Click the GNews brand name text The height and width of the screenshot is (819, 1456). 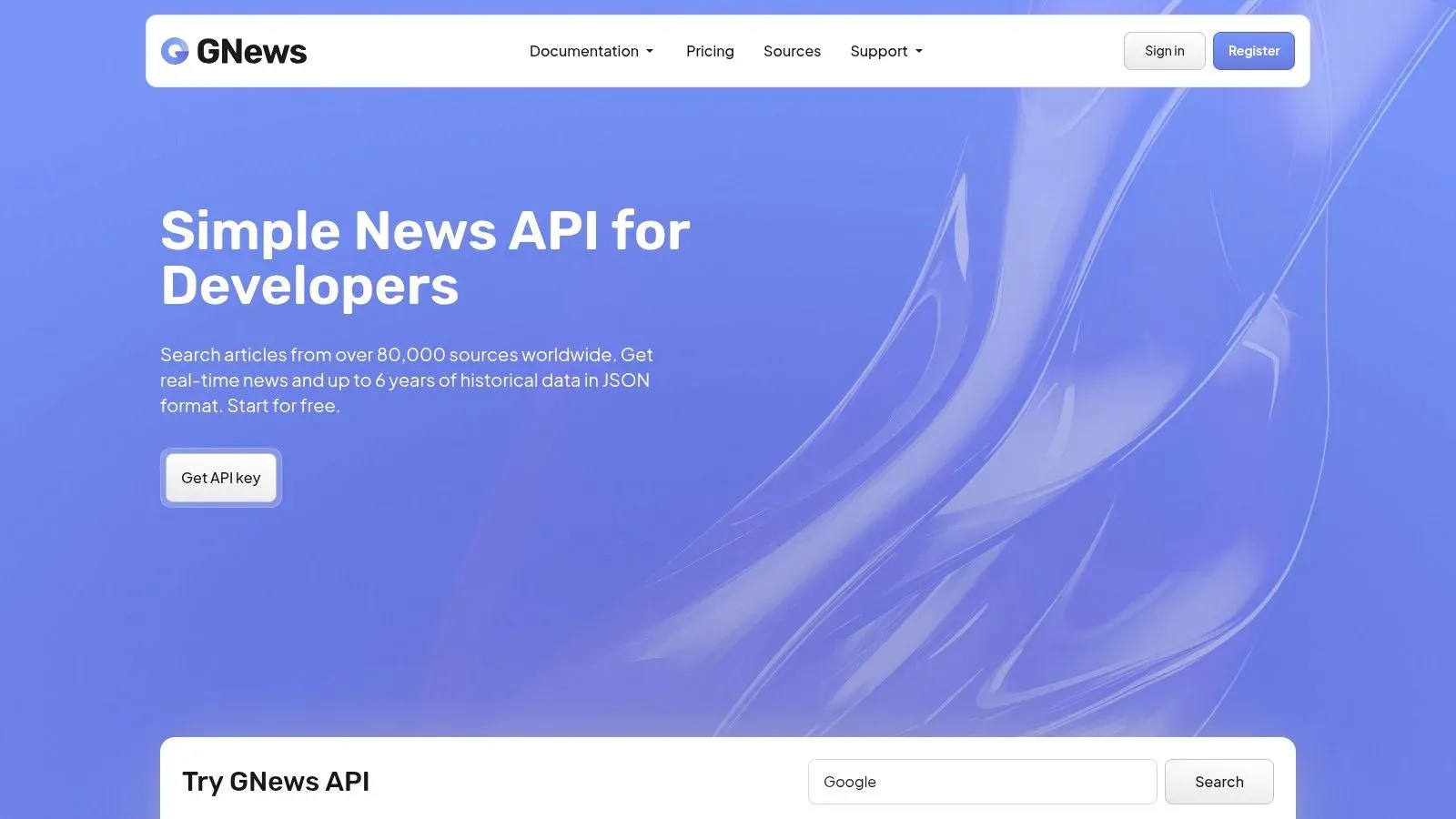pos(251,52)
